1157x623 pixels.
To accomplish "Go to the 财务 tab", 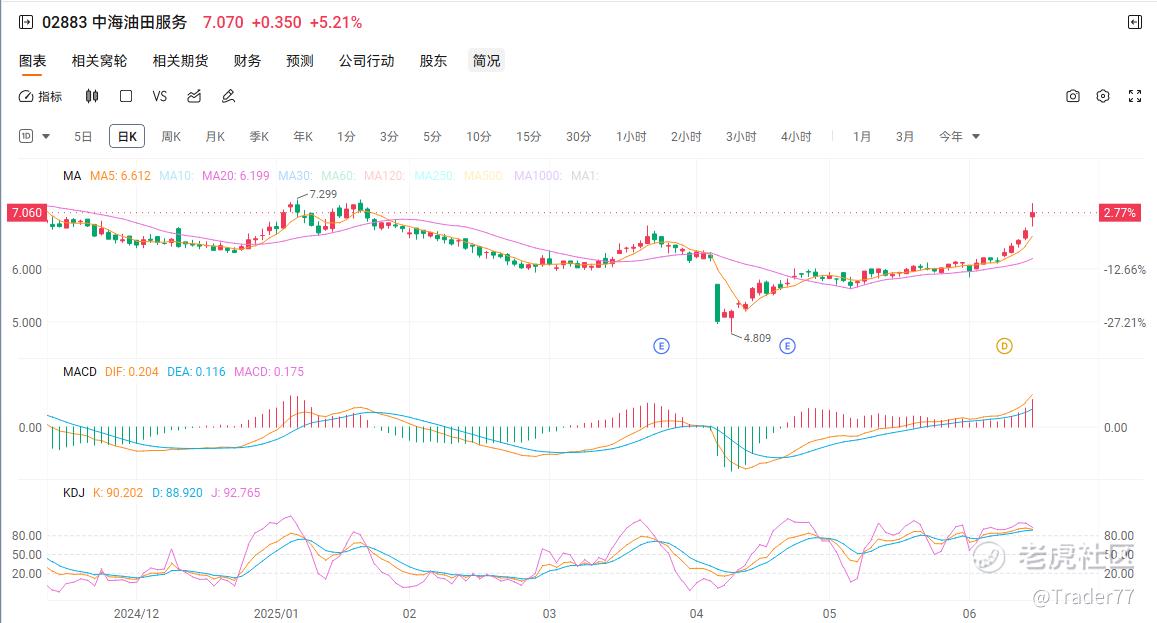I will coord(247,61).
